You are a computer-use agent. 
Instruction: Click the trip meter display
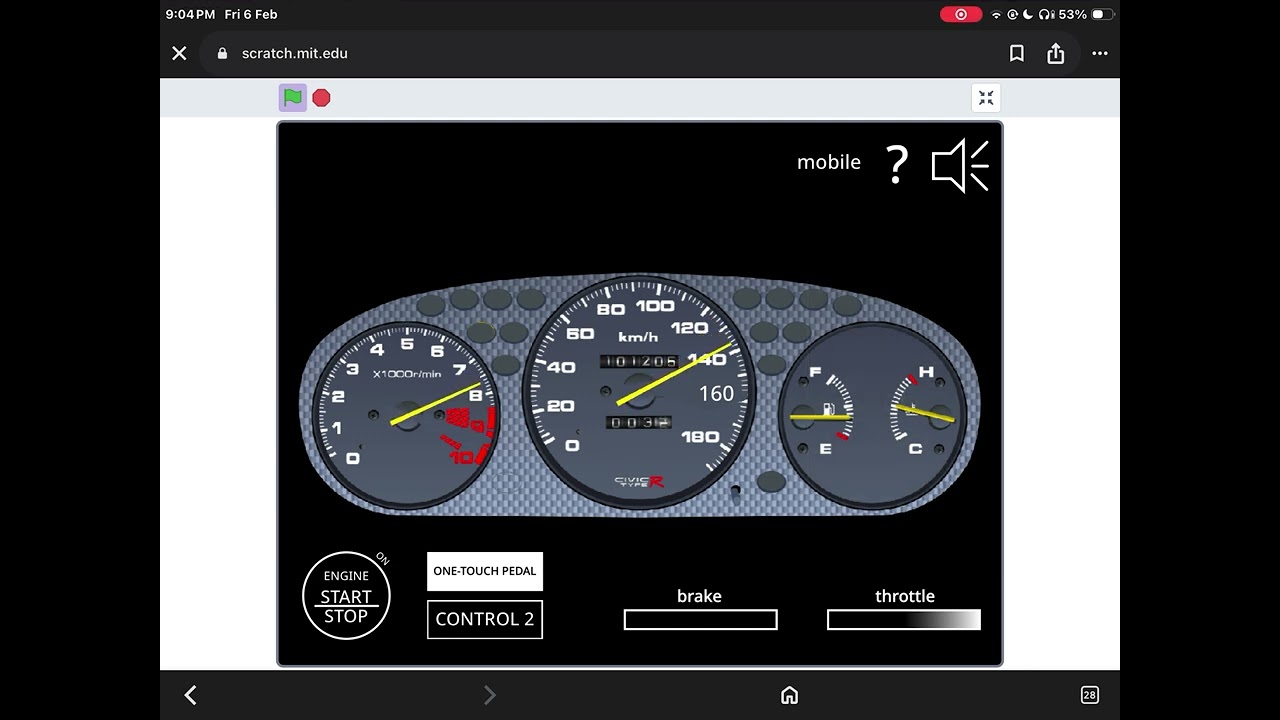pos(639,423)
